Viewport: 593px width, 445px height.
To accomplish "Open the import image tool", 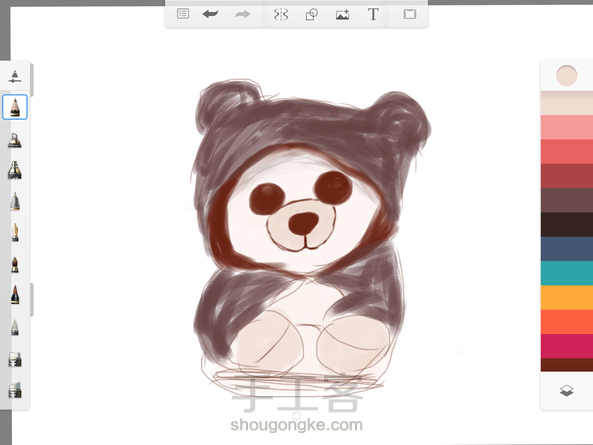I will (x=342, y=14).
